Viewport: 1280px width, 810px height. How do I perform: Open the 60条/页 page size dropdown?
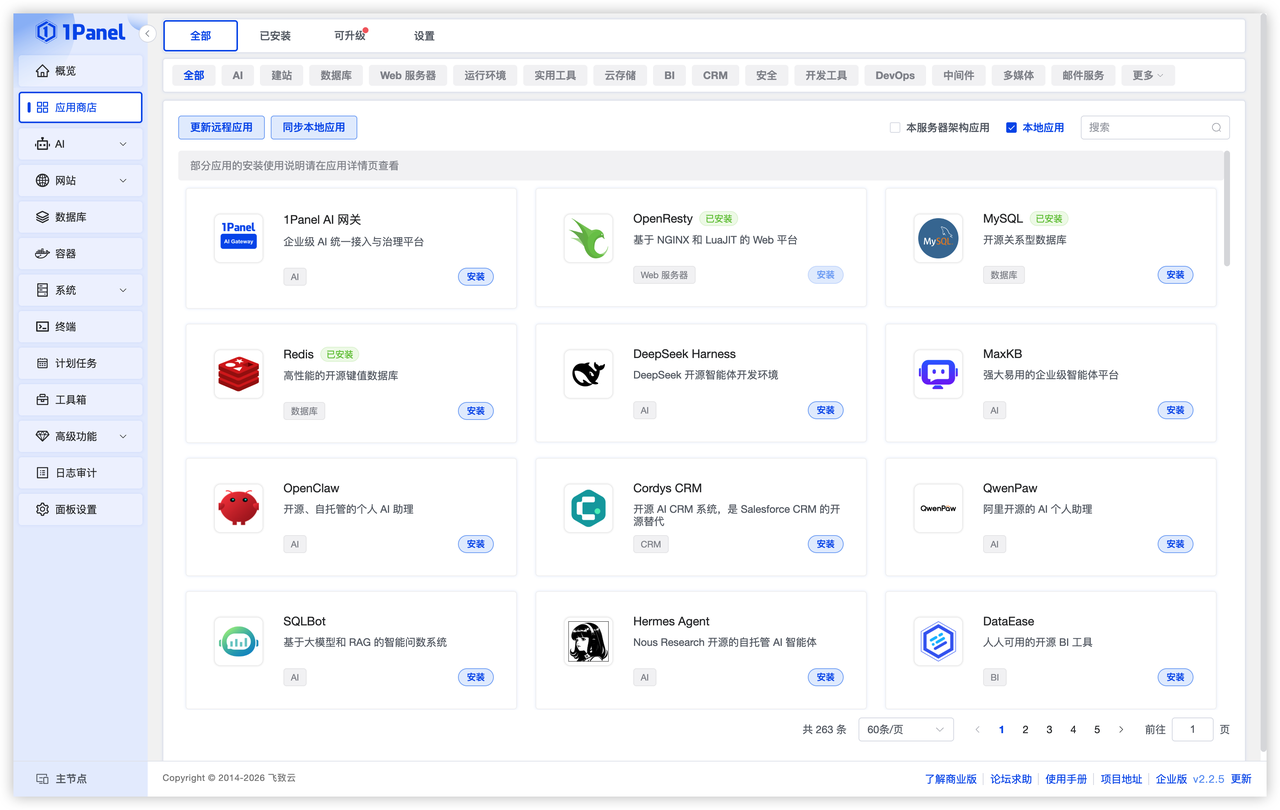(906, 729)
